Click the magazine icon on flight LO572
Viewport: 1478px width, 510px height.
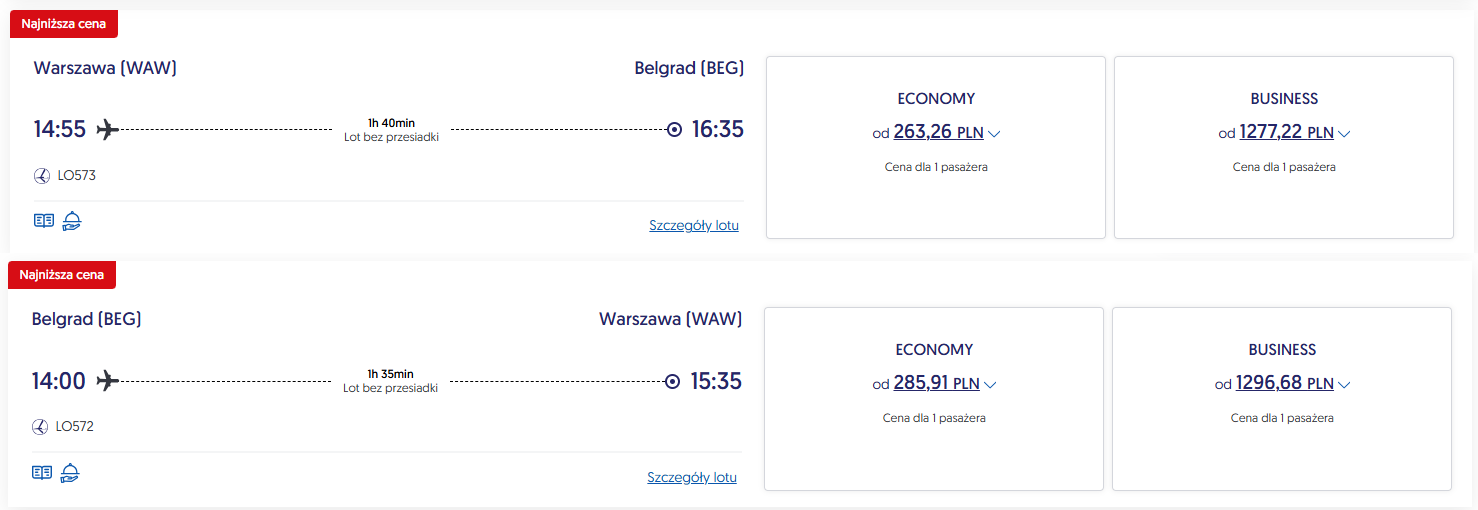click(41, 472)
